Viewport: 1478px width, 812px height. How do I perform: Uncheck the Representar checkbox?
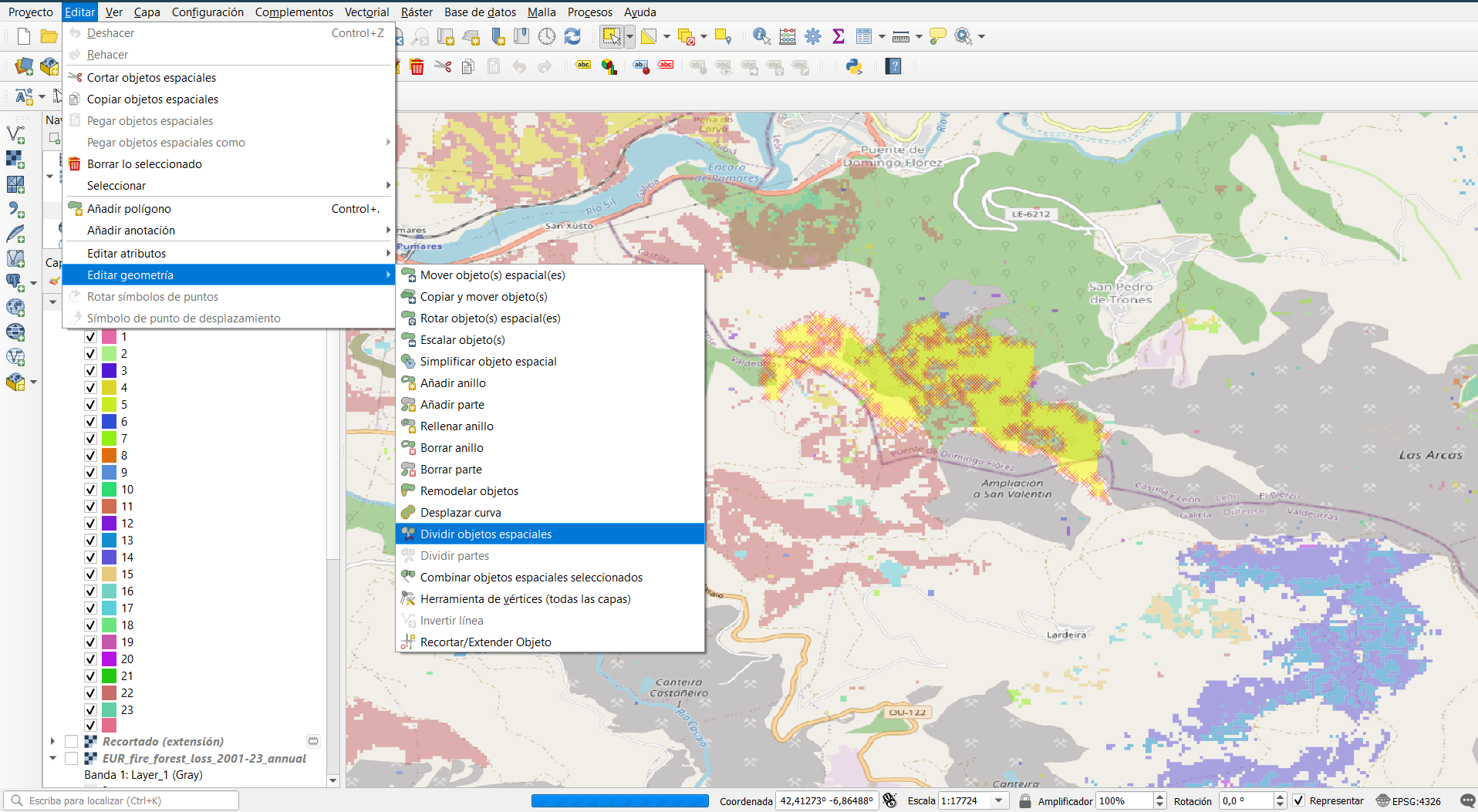(x=1299, y=801)
